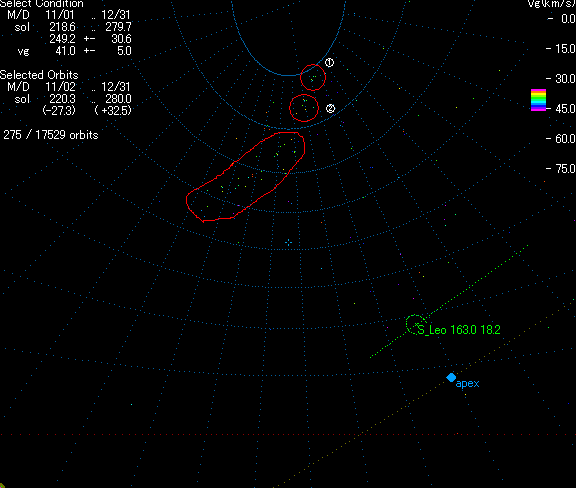Click the 11/01 start date value
576x488 pixels.
(x=60, y=15)
